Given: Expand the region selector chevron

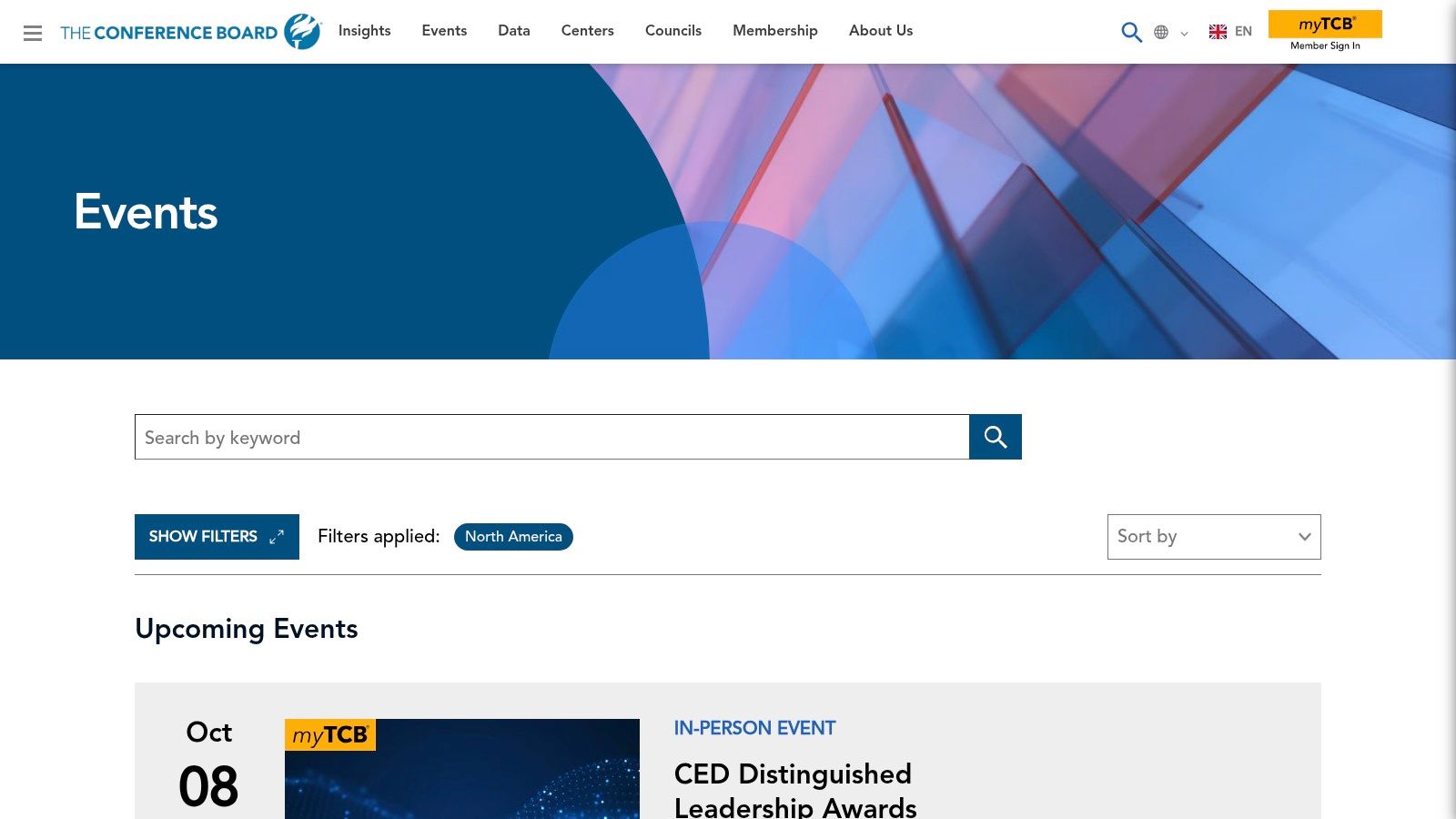Looking at the screenshot, I should [1184, 34].
